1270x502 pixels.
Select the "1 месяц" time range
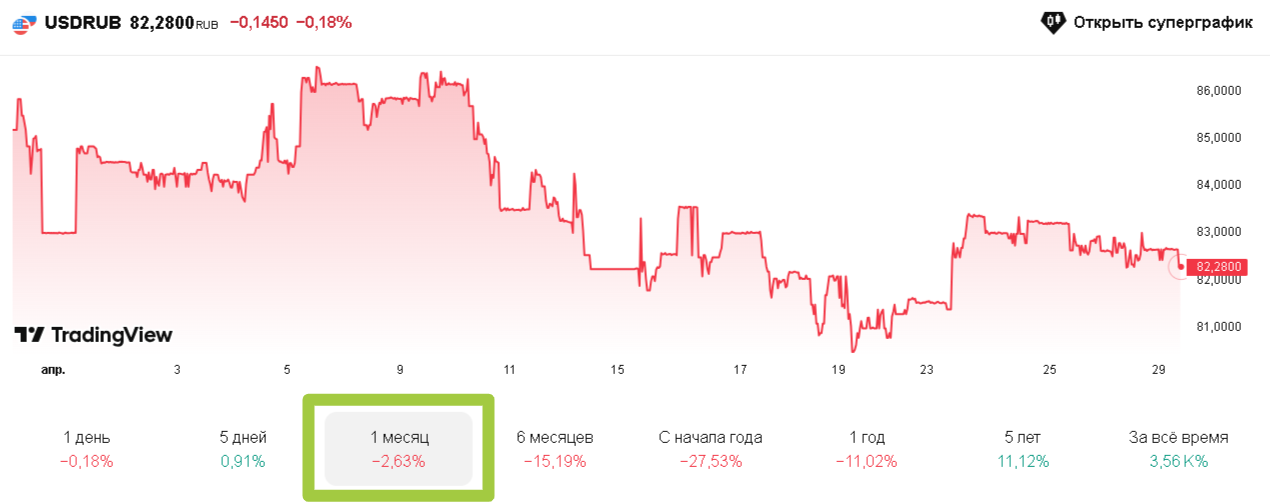pyautogui.click(x=398, y=449)
